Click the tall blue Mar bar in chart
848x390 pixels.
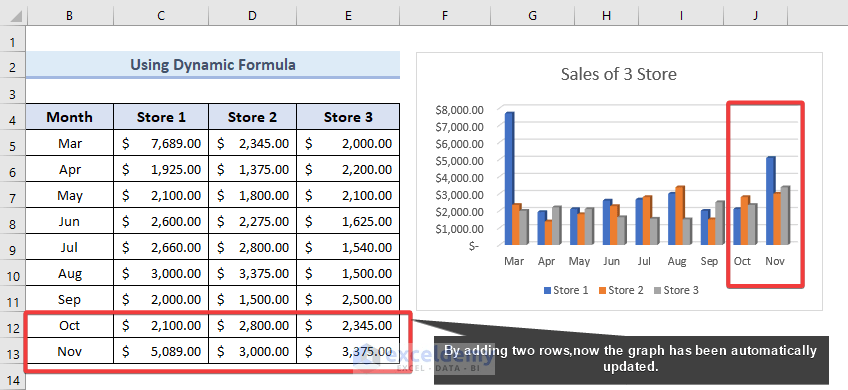[509, 179]
